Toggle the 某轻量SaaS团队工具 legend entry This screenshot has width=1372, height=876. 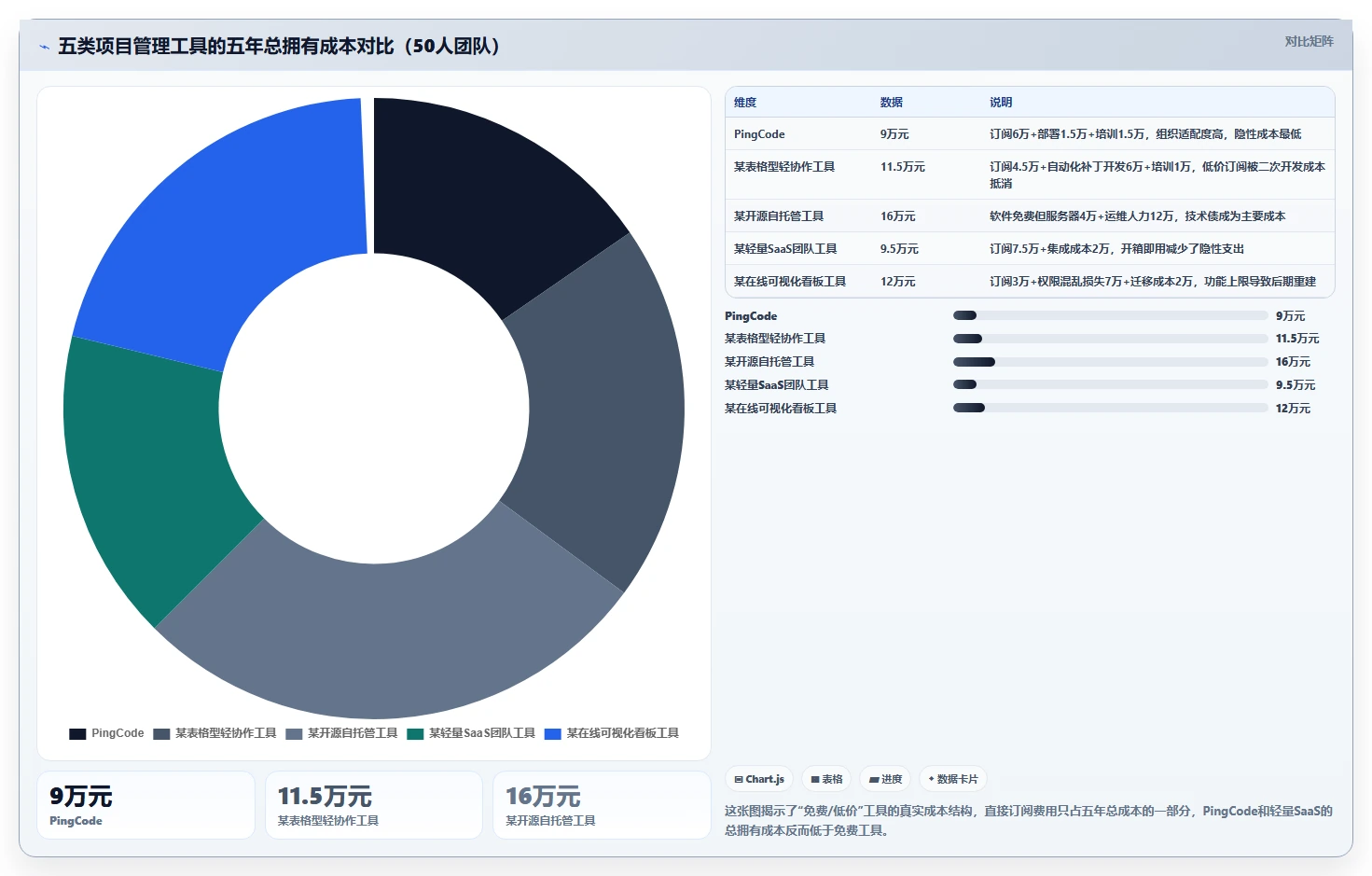[471, 733]
